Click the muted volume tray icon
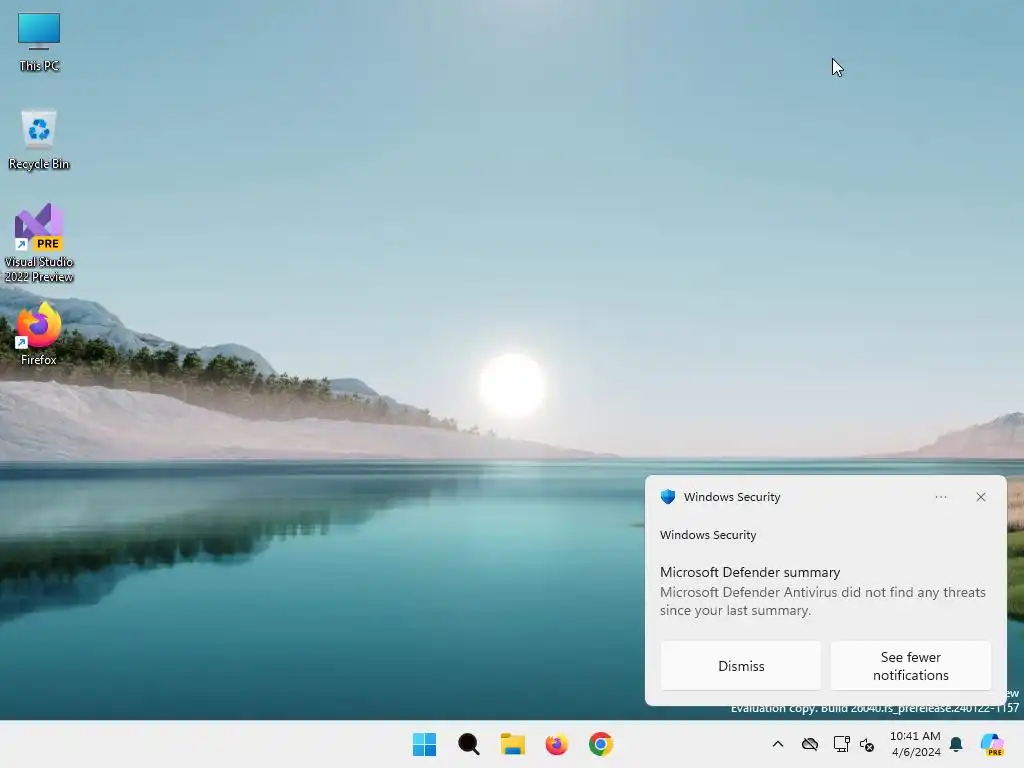This screenshot has height=768, width=1024. (867, 744)
